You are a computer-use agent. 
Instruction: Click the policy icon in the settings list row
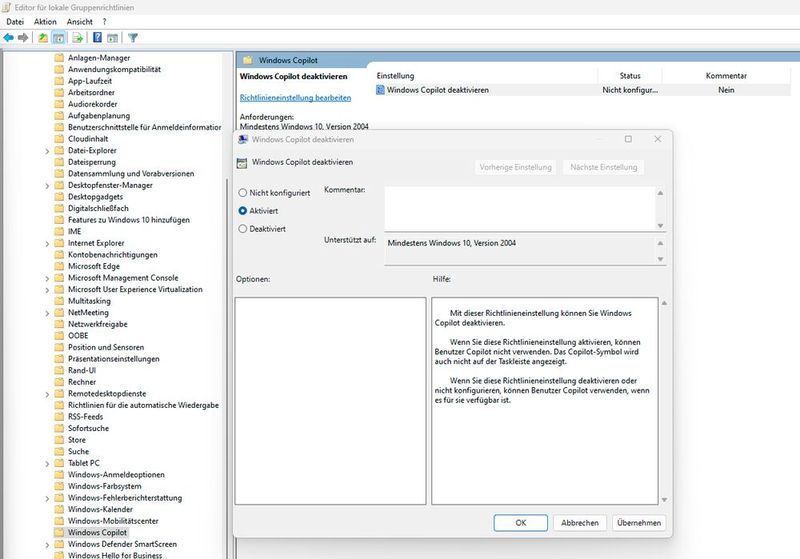click(x=380, y=90)
